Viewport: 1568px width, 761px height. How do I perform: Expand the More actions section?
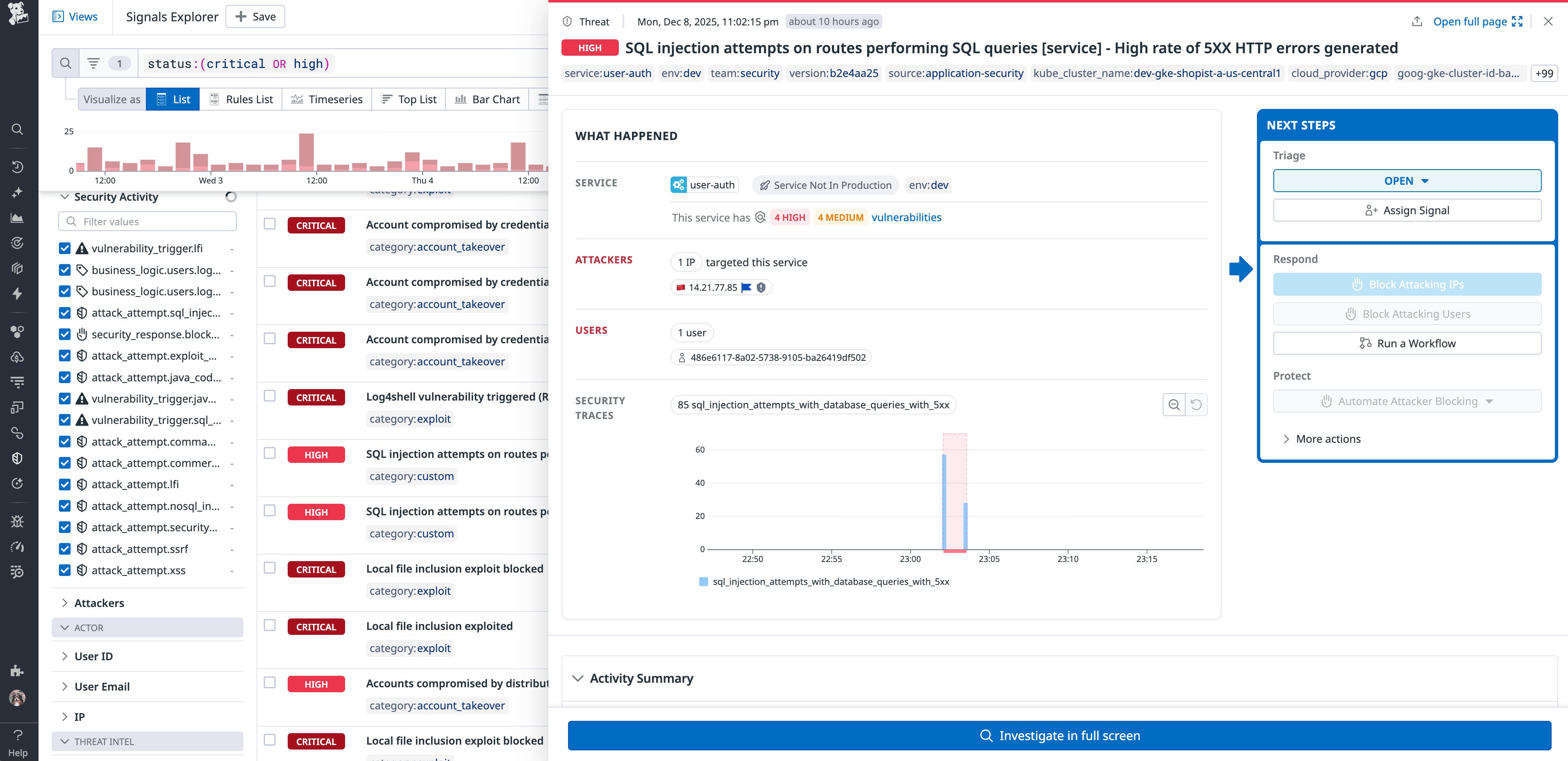[x=1321, y=439]
